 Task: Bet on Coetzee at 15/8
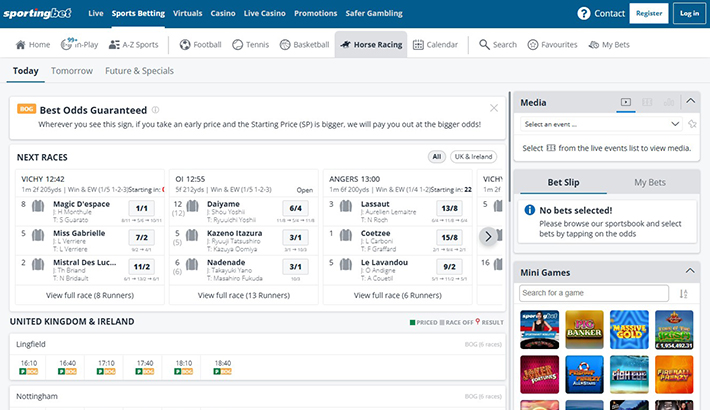click(449, 237)
